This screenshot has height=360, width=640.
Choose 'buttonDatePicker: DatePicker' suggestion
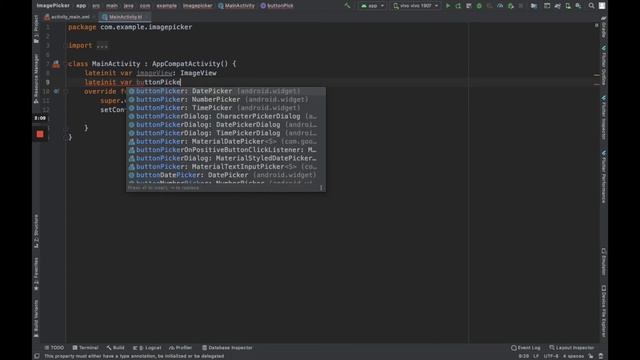click(226, 175)
